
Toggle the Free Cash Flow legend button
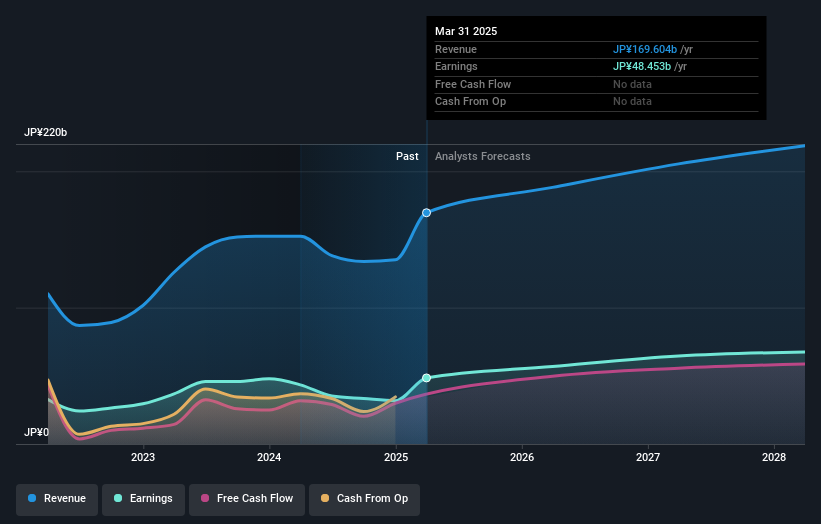click(x=247, y=499)
